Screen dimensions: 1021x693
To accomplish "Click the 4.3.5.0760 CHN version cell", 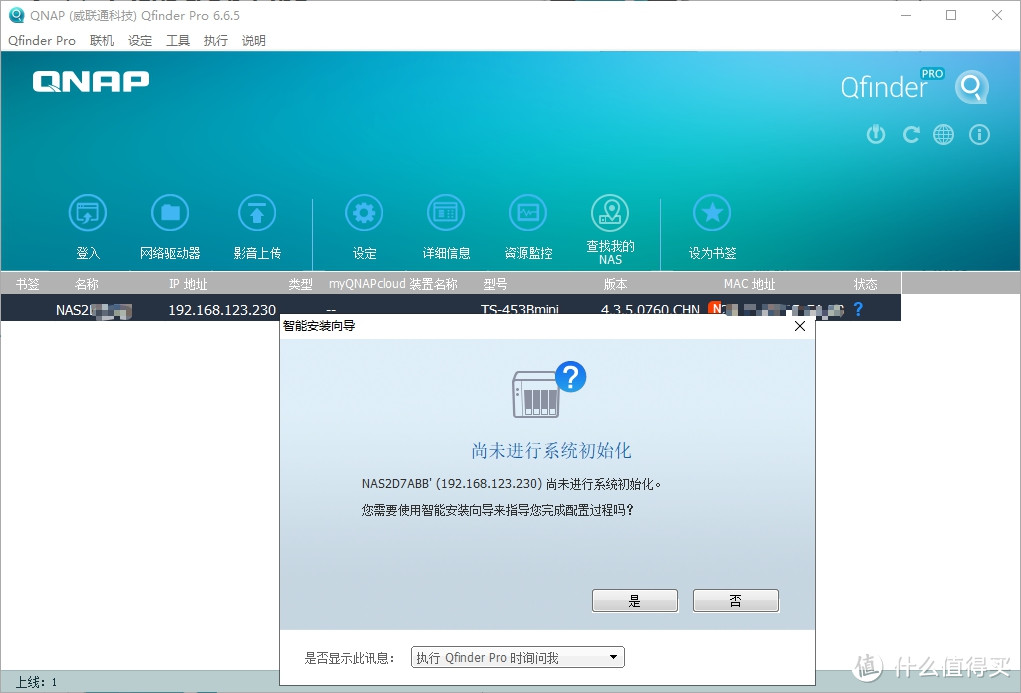I will [x=650, y=309].
